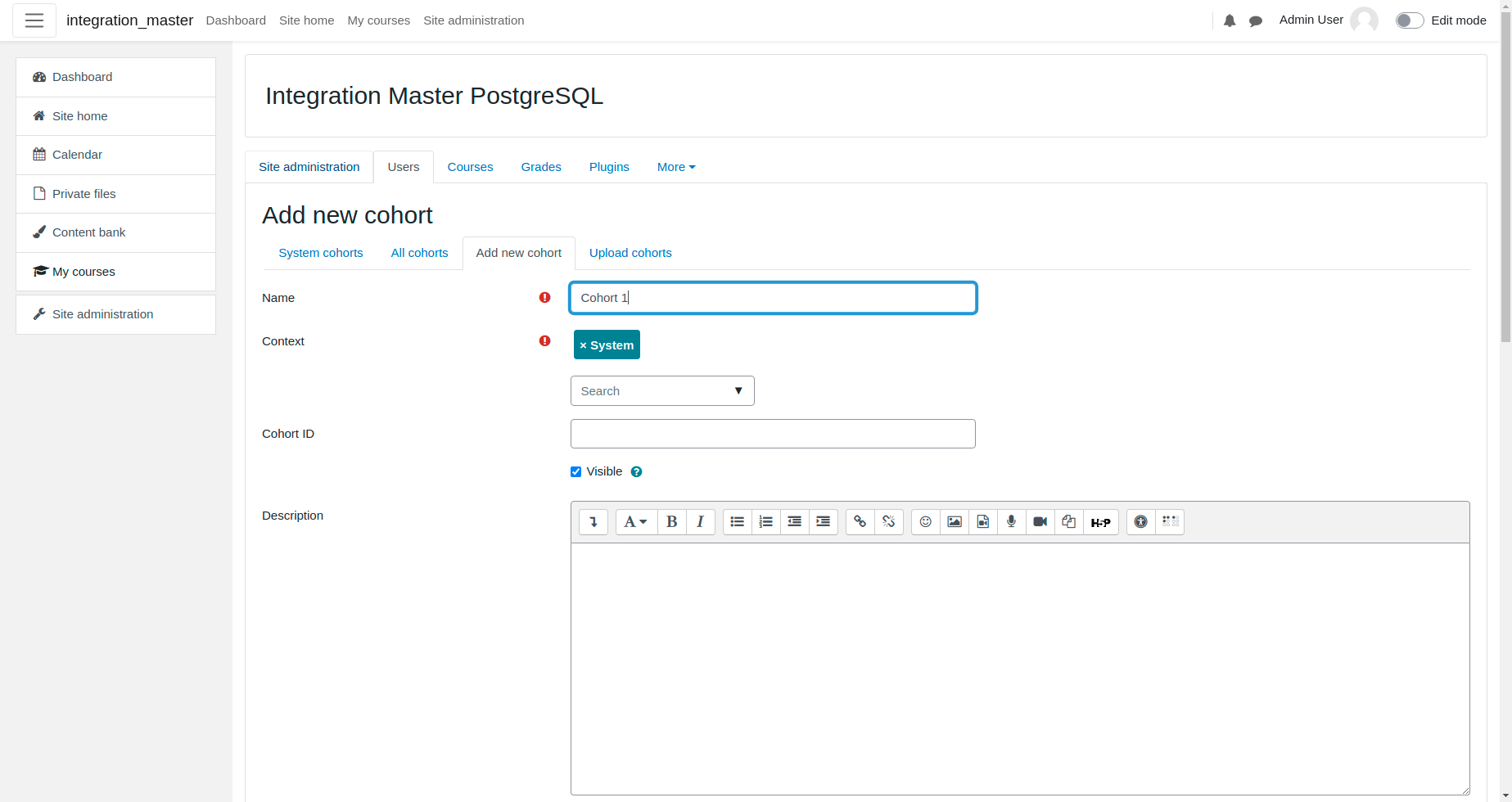Insert unordered bullet list
This screenshot has width=1512, height=802.
737,522
